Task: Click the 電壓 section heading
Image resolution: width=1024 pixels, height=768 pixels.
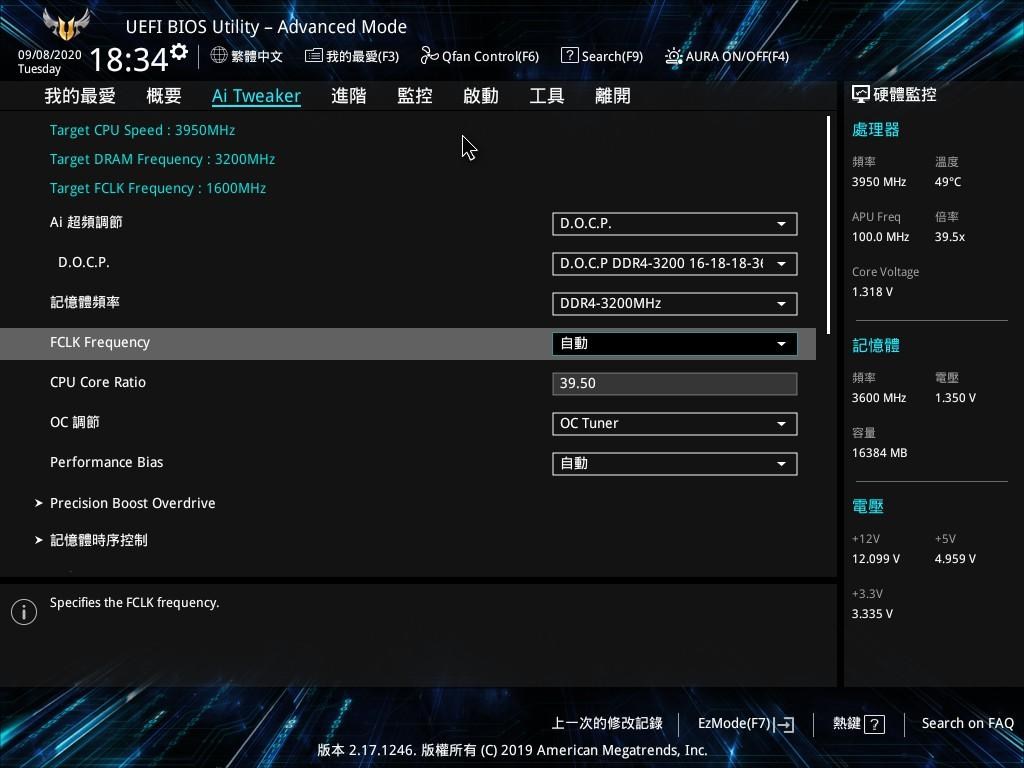Action: tap(868, 506)
